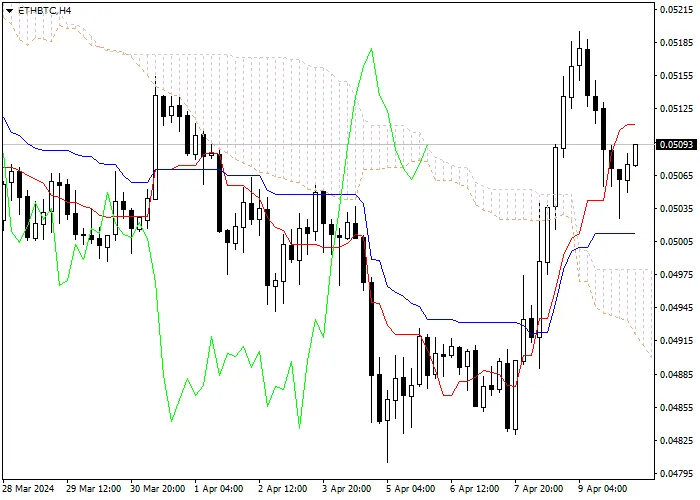This screenshot has width=700, height=500.
Task: Select the 0.05185 price axis label
Action: click(677, 43)
